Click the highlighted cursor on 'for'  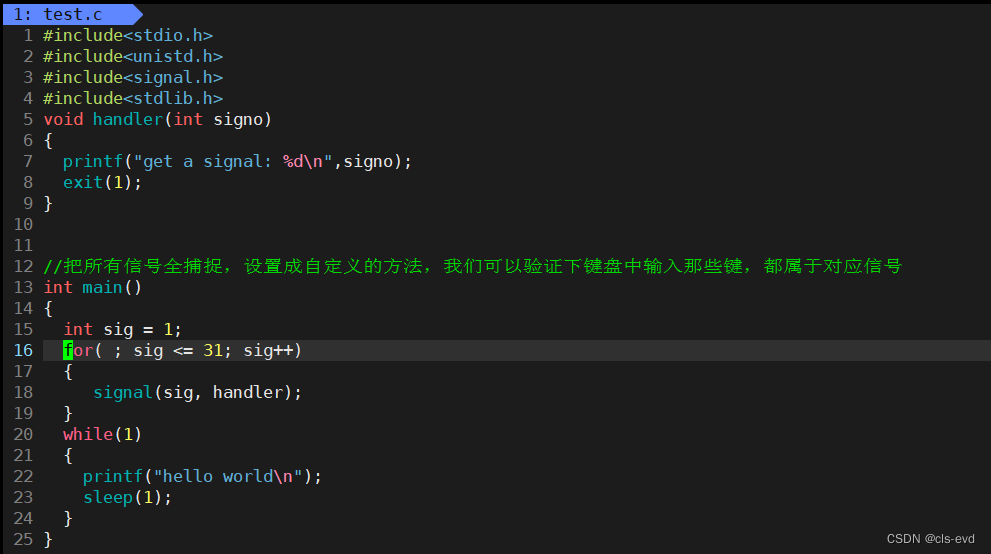[68, 350]
